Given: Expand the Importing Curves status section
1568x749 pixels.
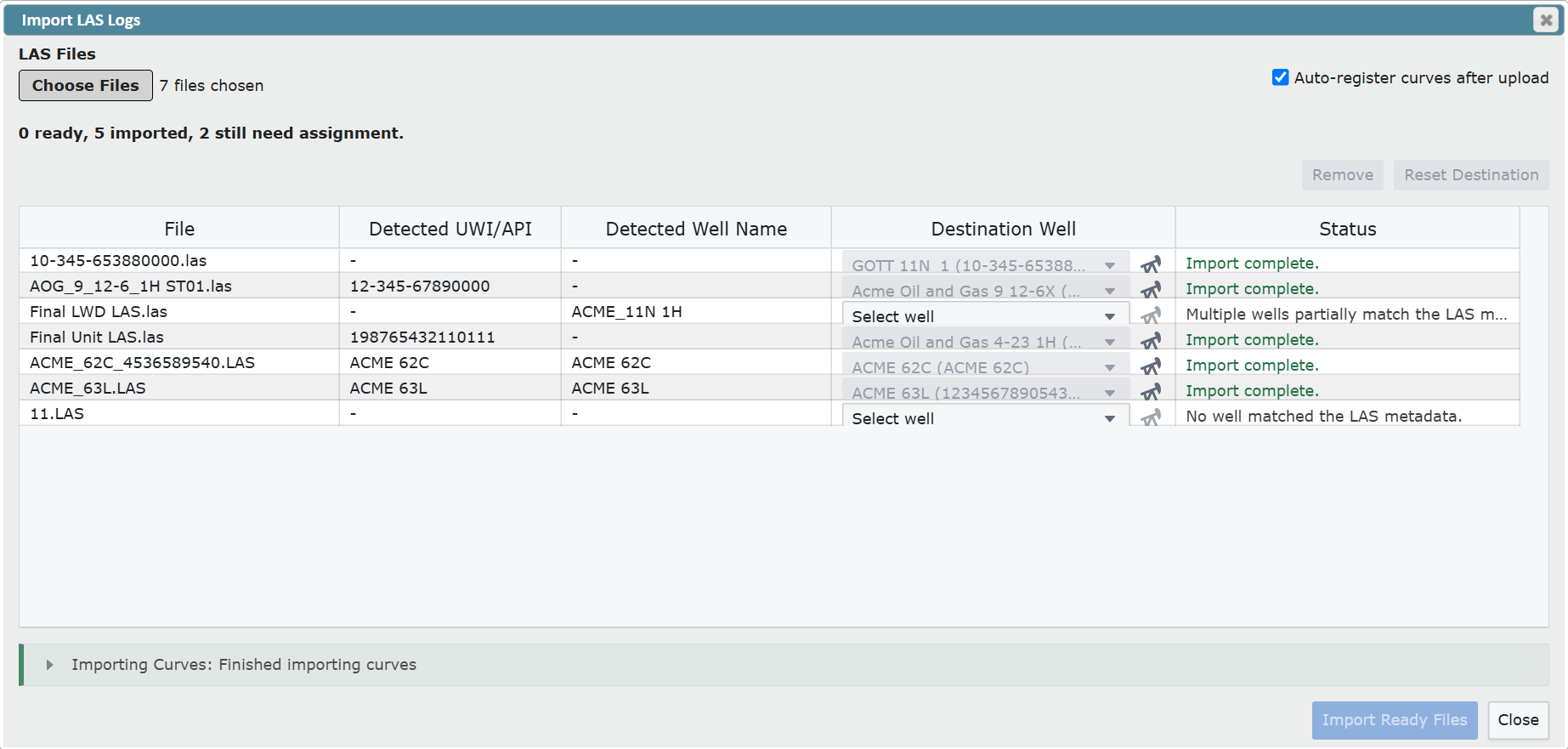Looking at the screenshot, I should [50, 665].
